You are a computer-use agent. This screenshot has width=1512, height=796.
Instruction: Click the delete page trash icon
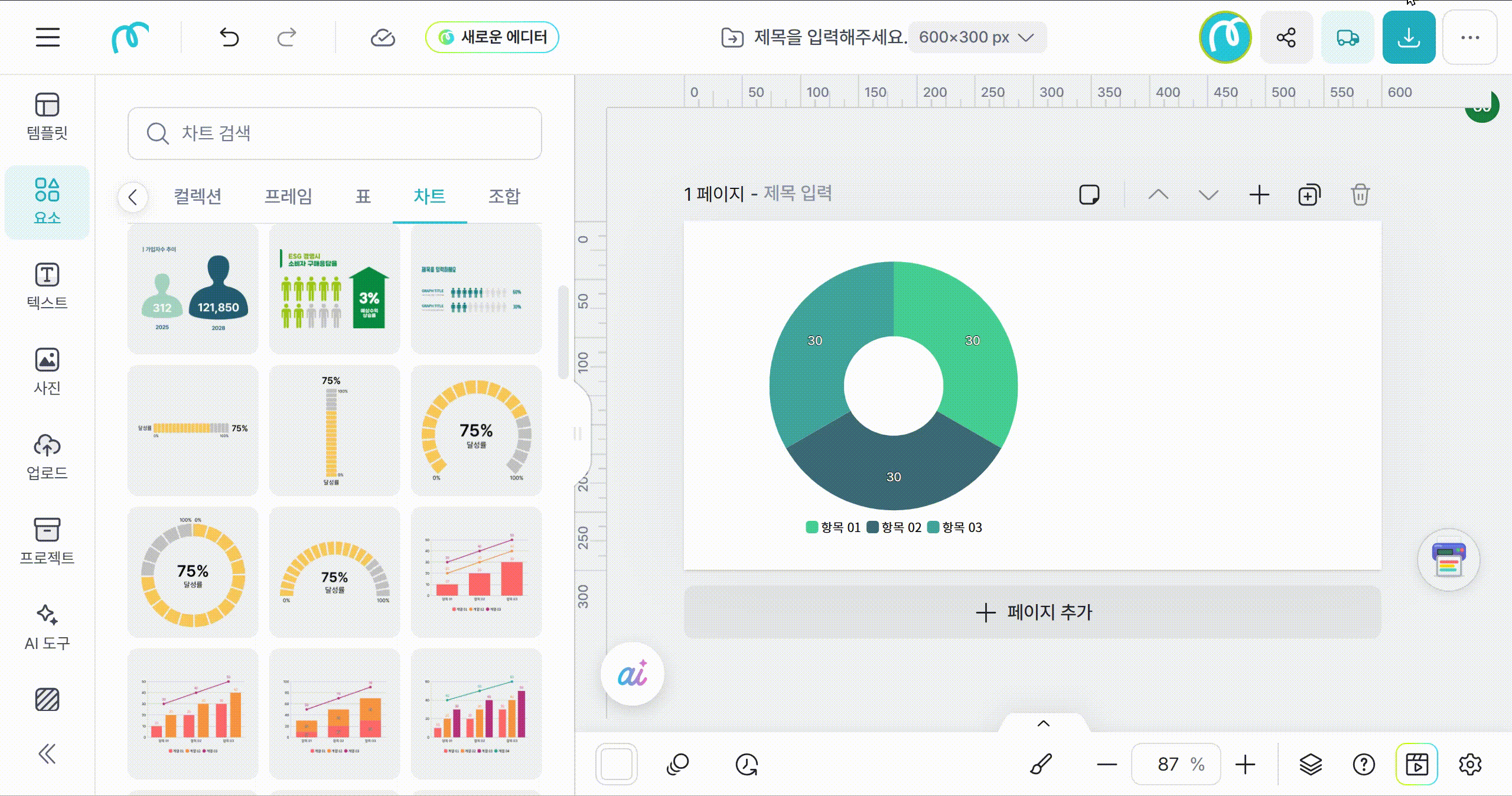click(x=1360, y=195)
